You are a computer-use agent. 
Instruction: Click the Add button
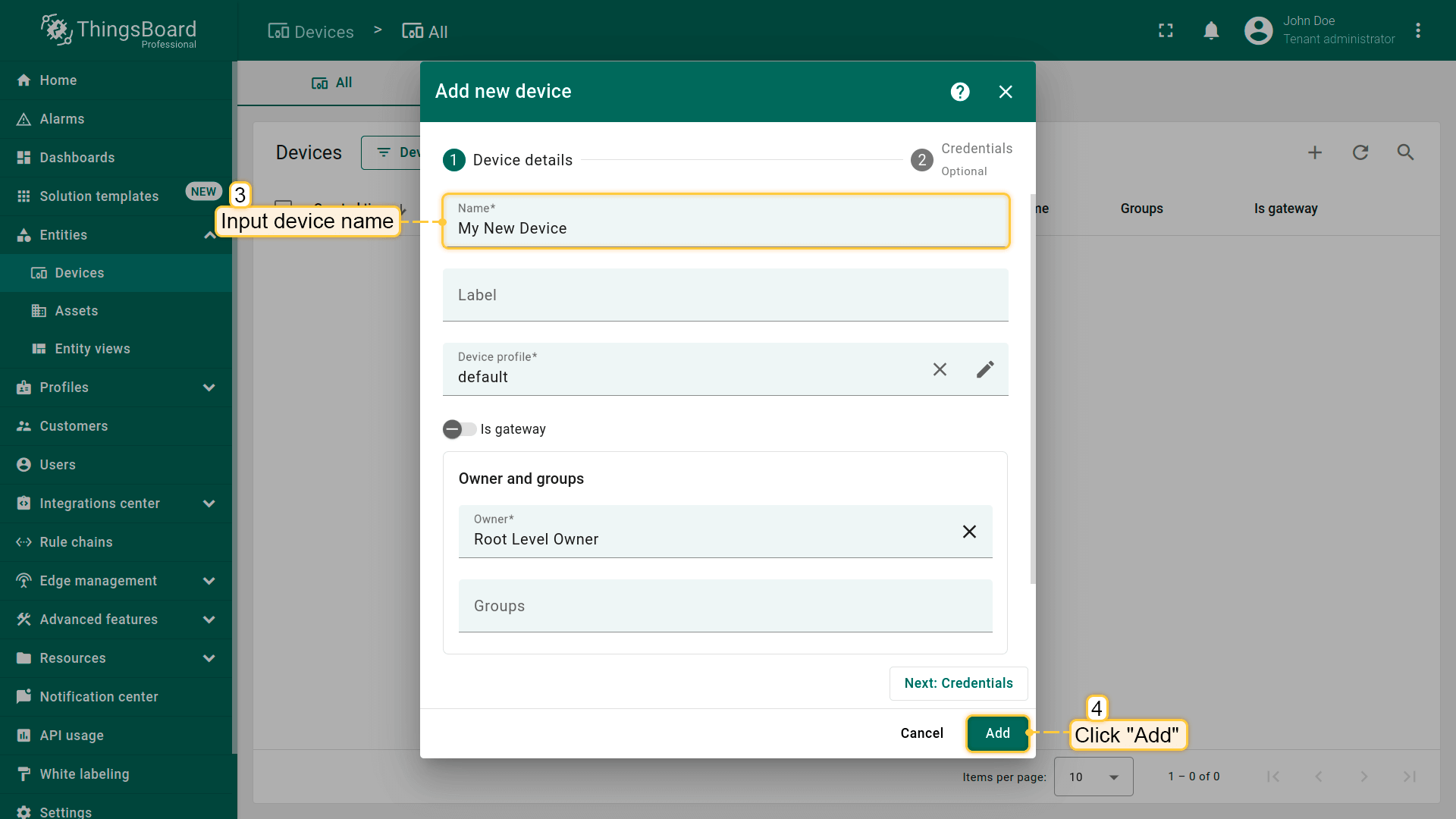point(997,733)
